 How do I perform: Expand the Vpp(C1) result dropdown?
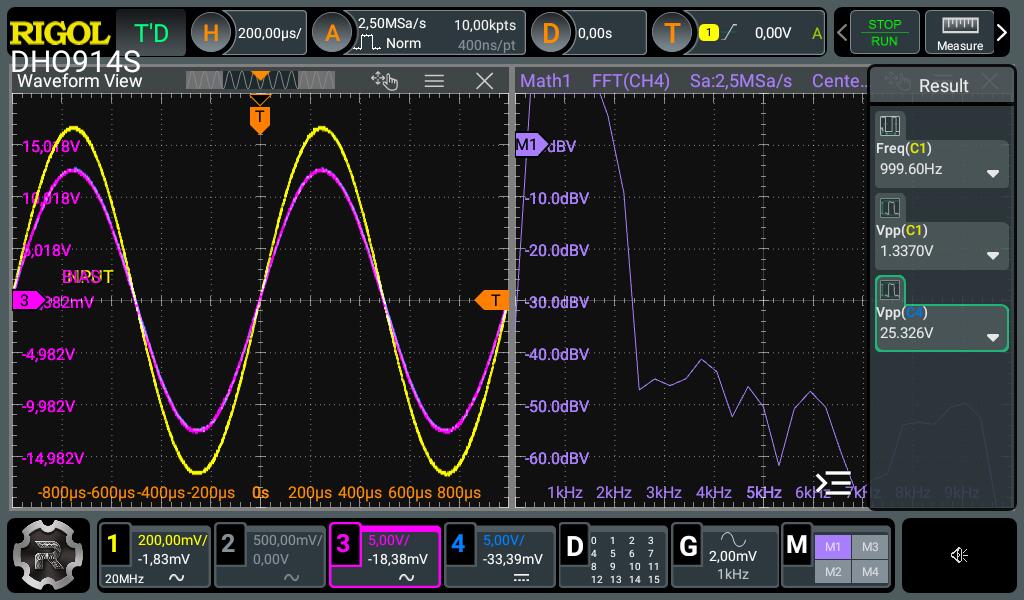coord(993,255)
